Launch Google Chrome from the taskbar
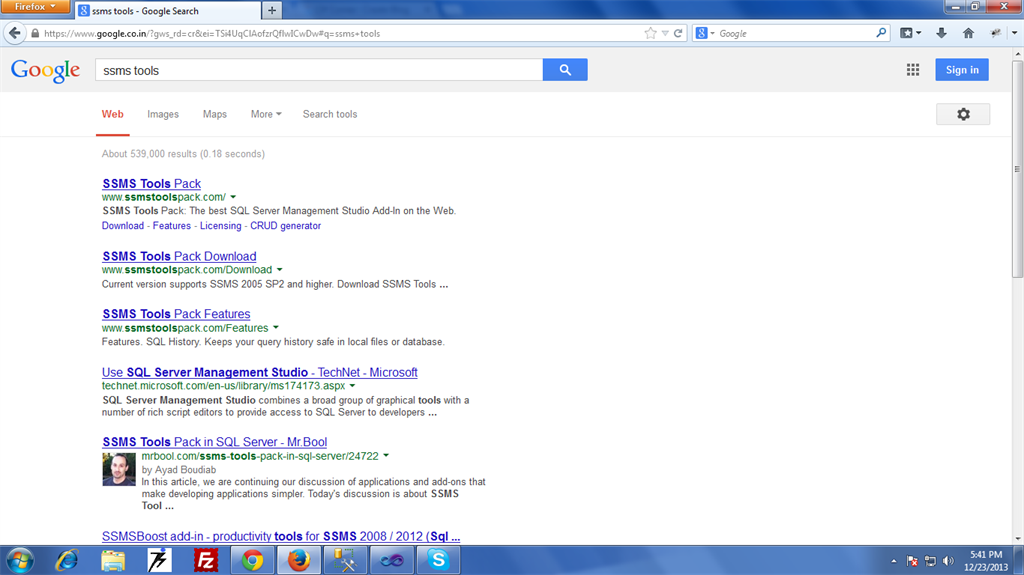1024x575 pixels. (x=252, y=561)
